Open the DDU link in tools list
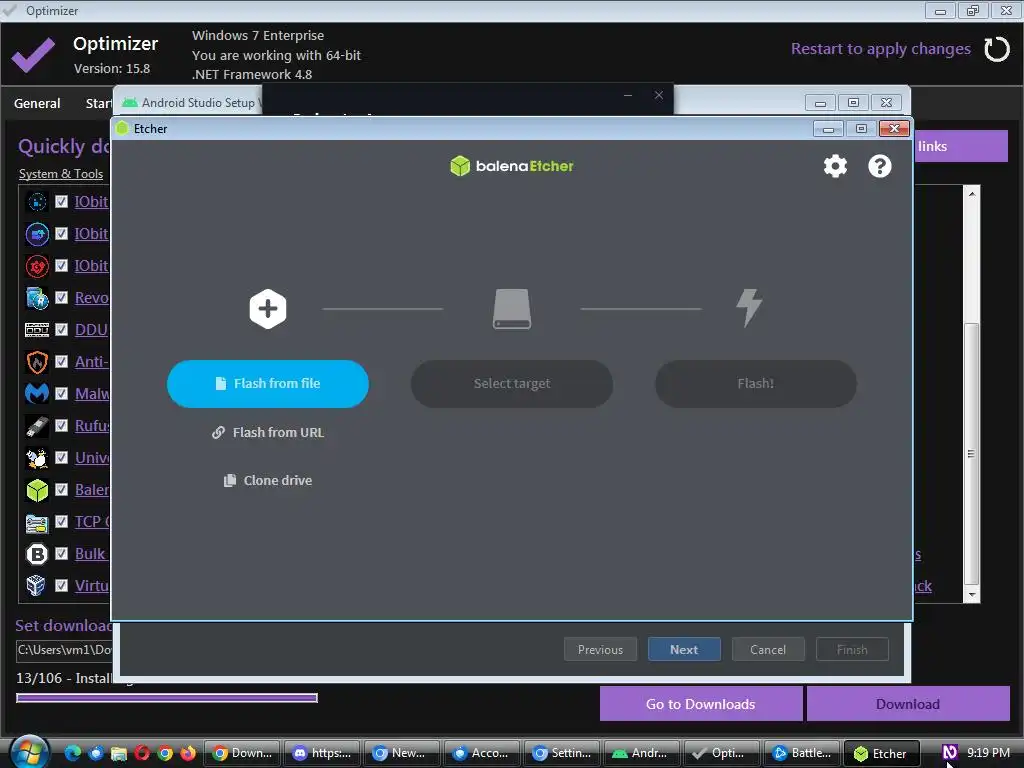This screenshot has height=768, width=1024. 91,330
